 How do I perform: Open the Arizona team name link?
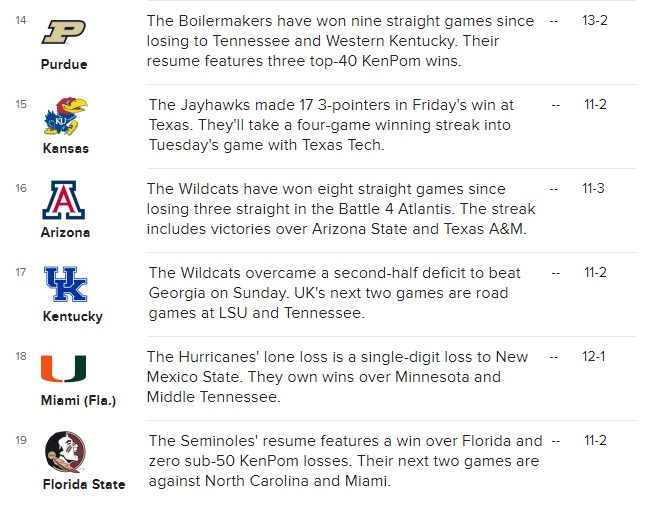[65, 232]
